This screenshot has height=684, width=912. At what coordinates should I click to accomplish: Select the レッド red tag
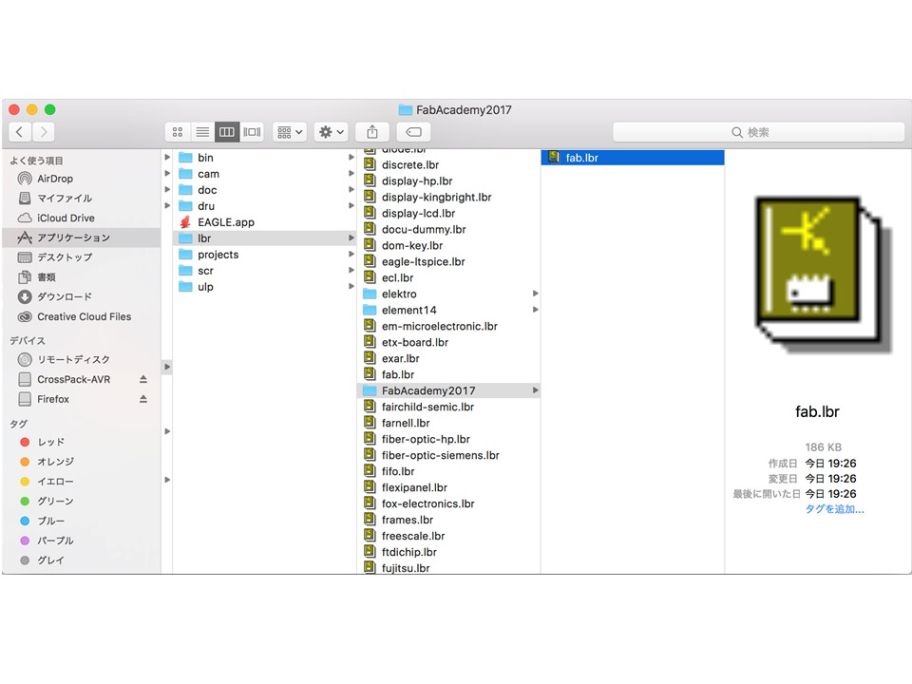tap(81, 442)
